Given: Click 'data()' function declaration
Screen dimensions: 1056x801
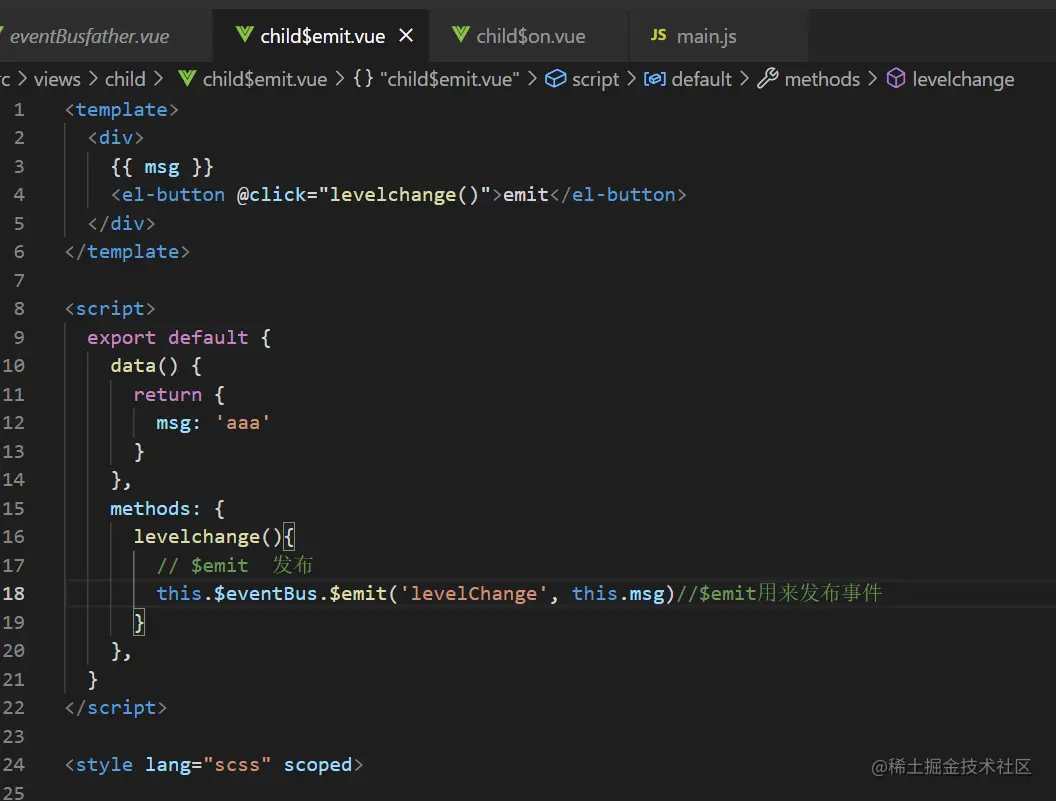Looking at the screenshot, I should 145,366.
